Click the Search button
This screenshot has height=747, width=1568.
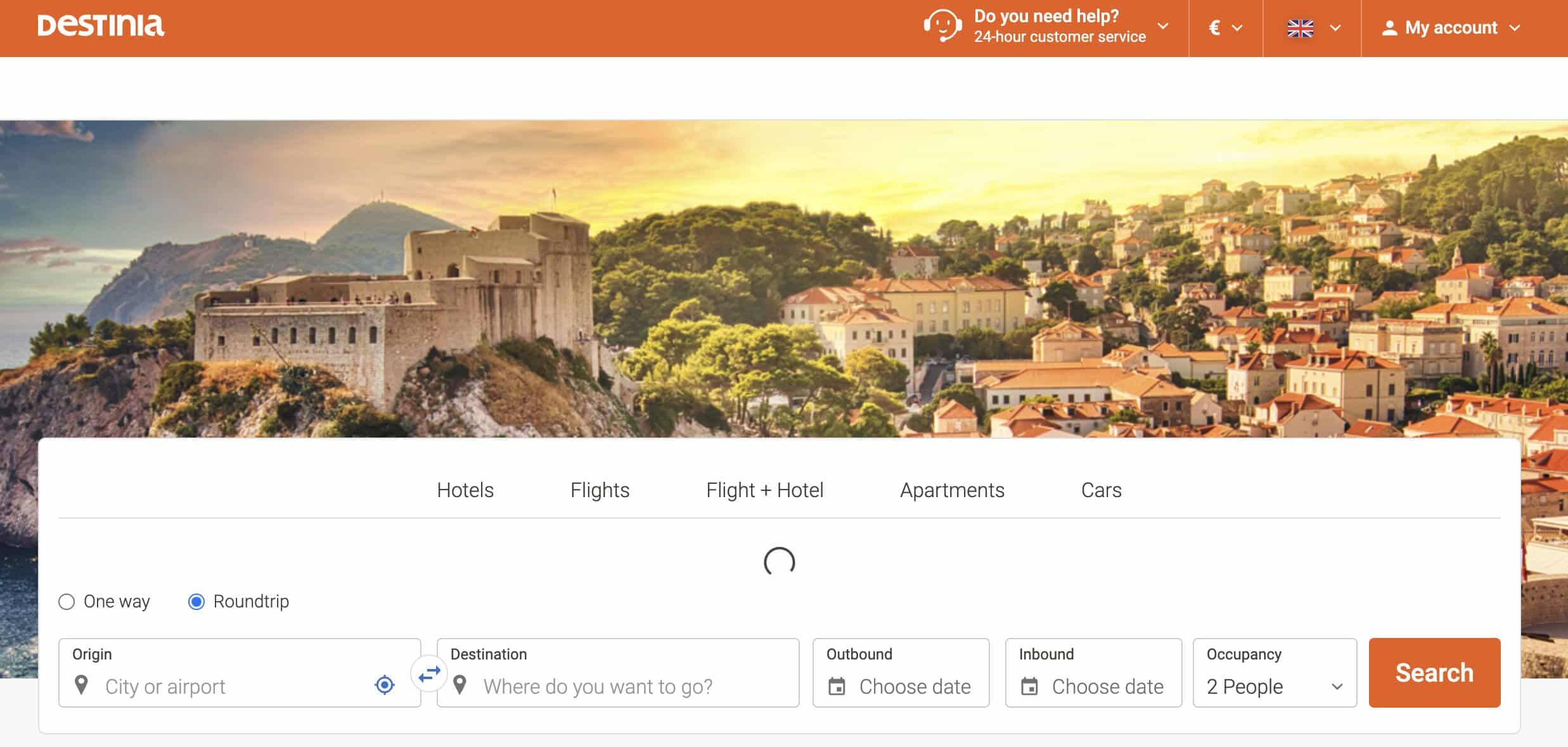1434,672
